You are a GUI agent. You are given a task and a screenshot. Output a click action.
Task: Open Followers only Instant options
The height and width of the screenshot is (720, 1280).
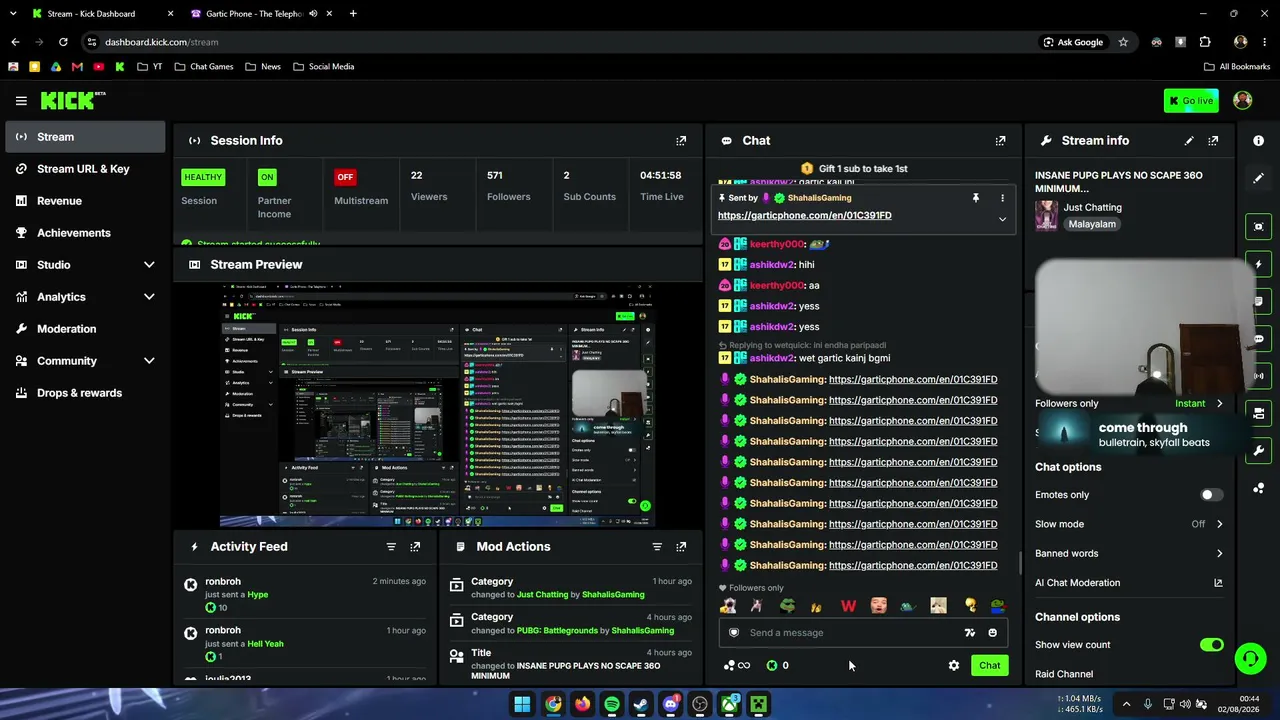pyautogui.click(x=1199, y=404)
